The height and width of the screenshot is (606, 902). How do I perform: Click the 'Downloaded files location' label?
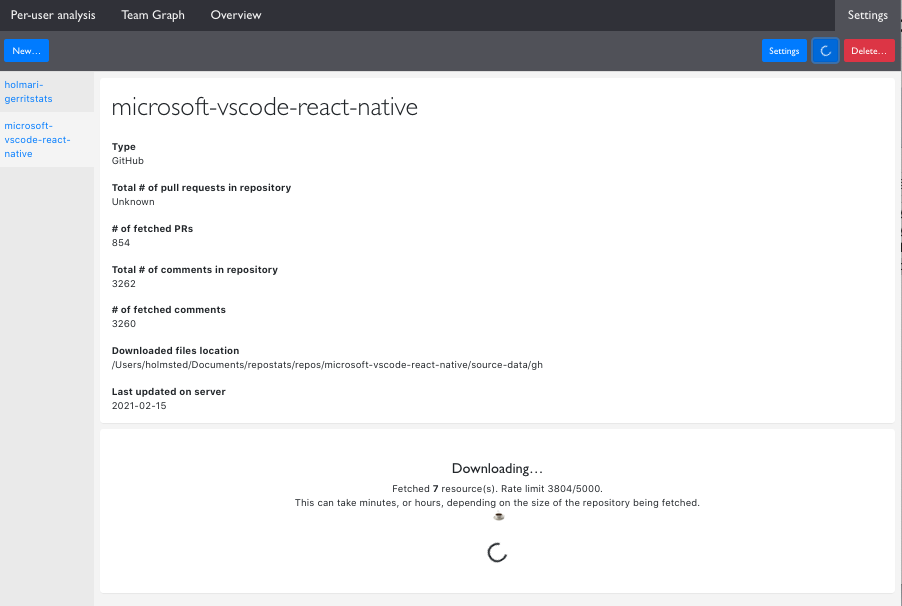[x=175, y=350]
